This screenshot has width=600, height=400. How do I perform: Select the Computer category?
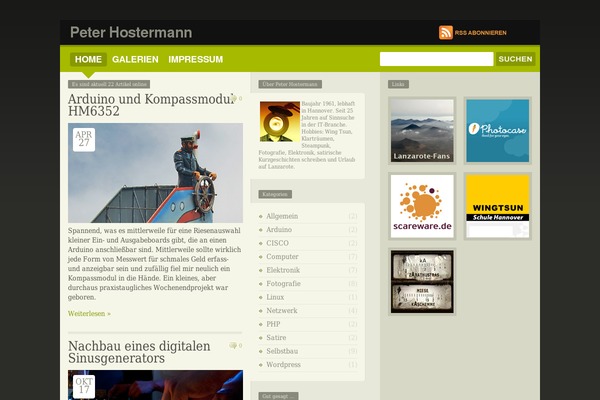pos(282,256)
